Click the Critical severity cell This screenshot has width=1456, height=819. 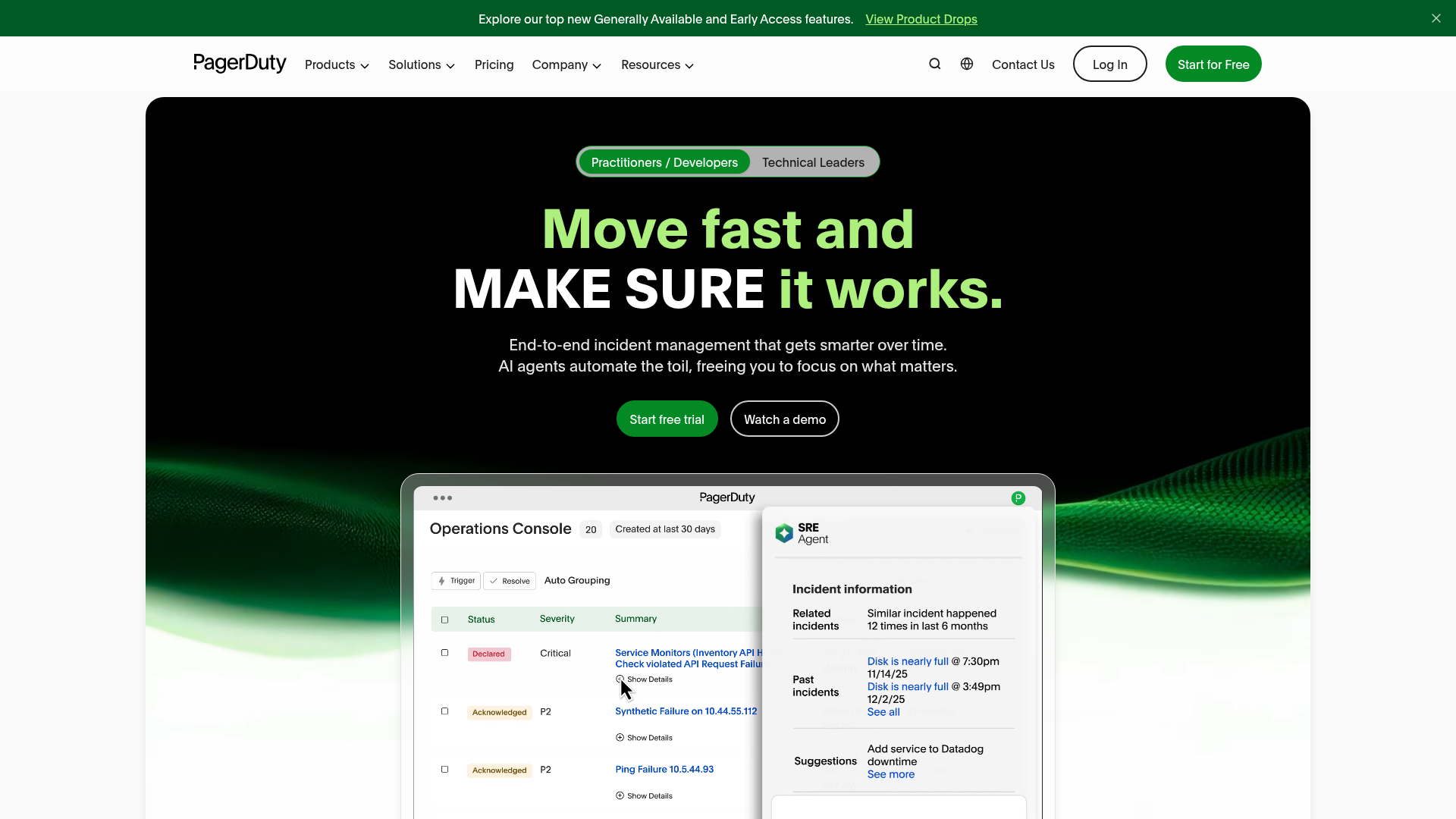(555, 653)
